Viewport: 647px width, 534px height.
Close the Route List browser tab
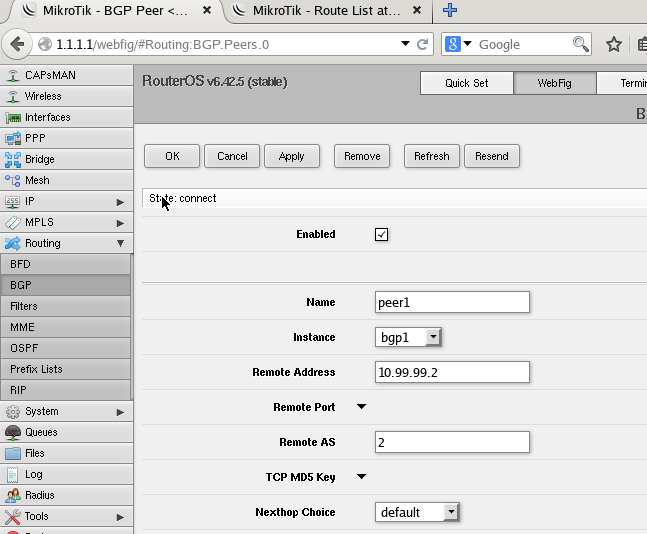tap(417, 10)
